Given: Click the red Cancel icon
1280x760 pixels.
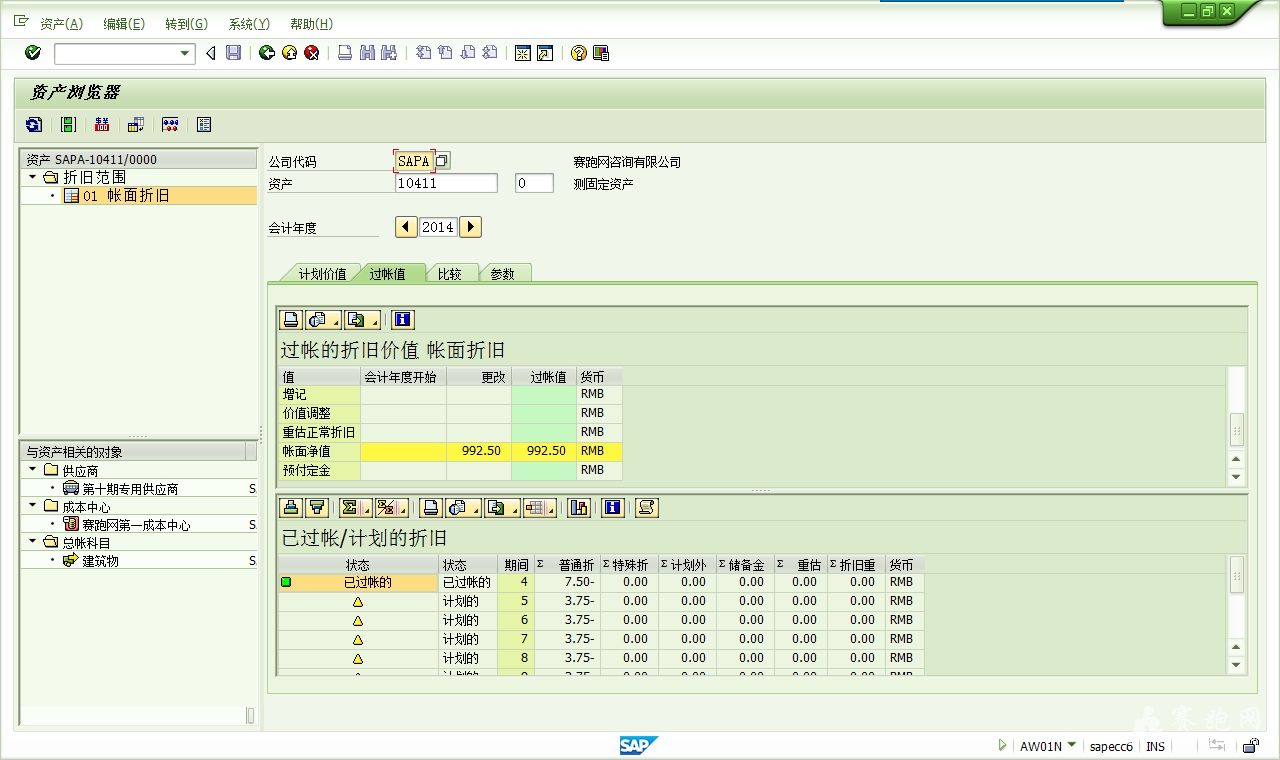Looking at the screenshot, I should pyautogui.click(x=312, y=53).
